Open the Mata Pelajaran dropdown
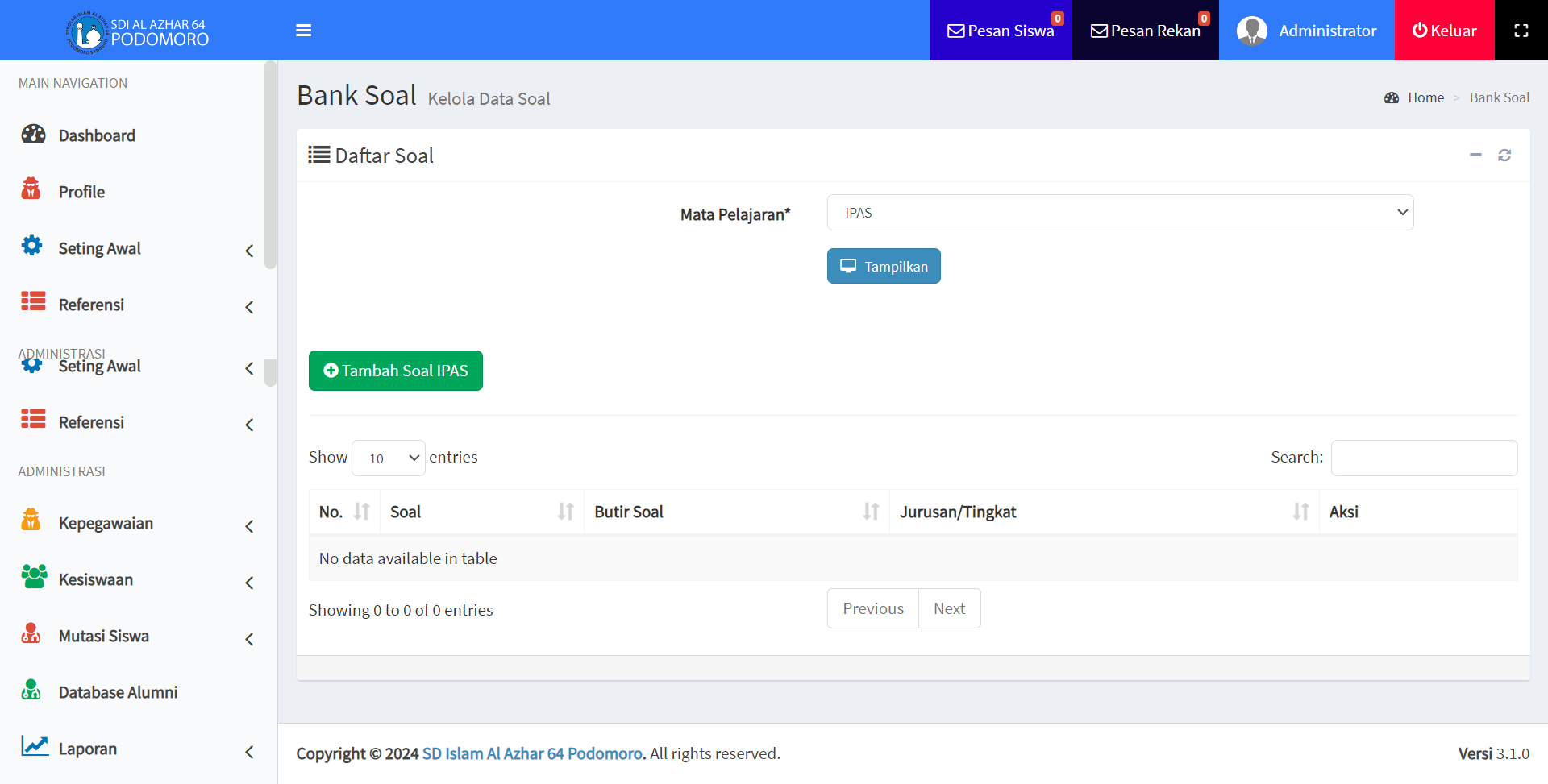 pos(1120,213)
